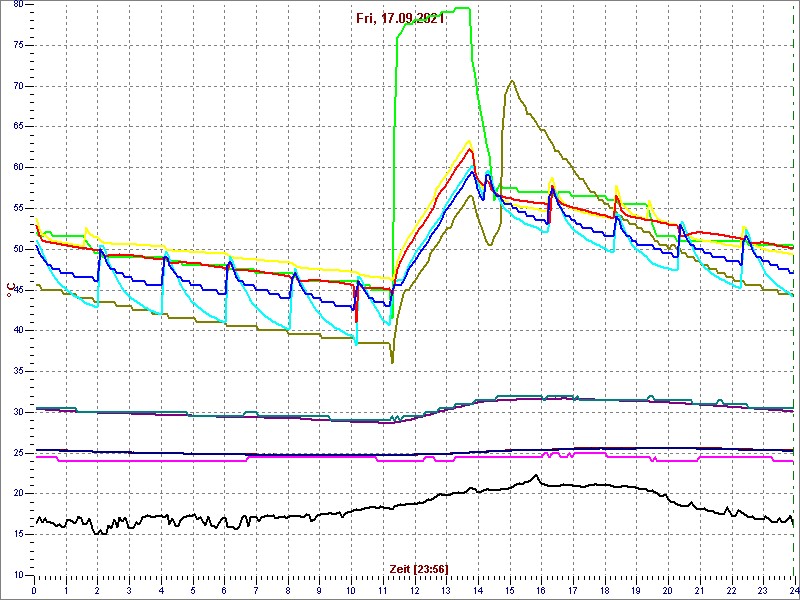Pick hour 4 on the time axis
This screenshot has width=800, height=600.
(x=161, y=590)
